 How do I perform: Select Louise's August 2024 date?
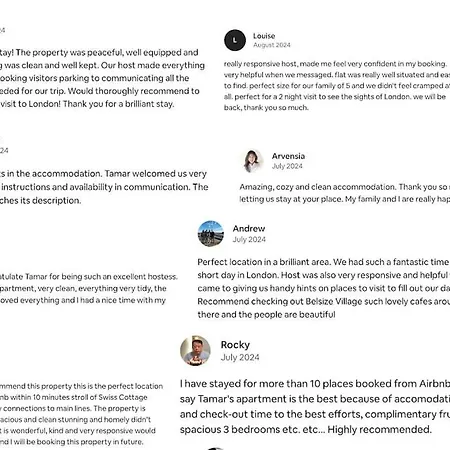(272, 45)
